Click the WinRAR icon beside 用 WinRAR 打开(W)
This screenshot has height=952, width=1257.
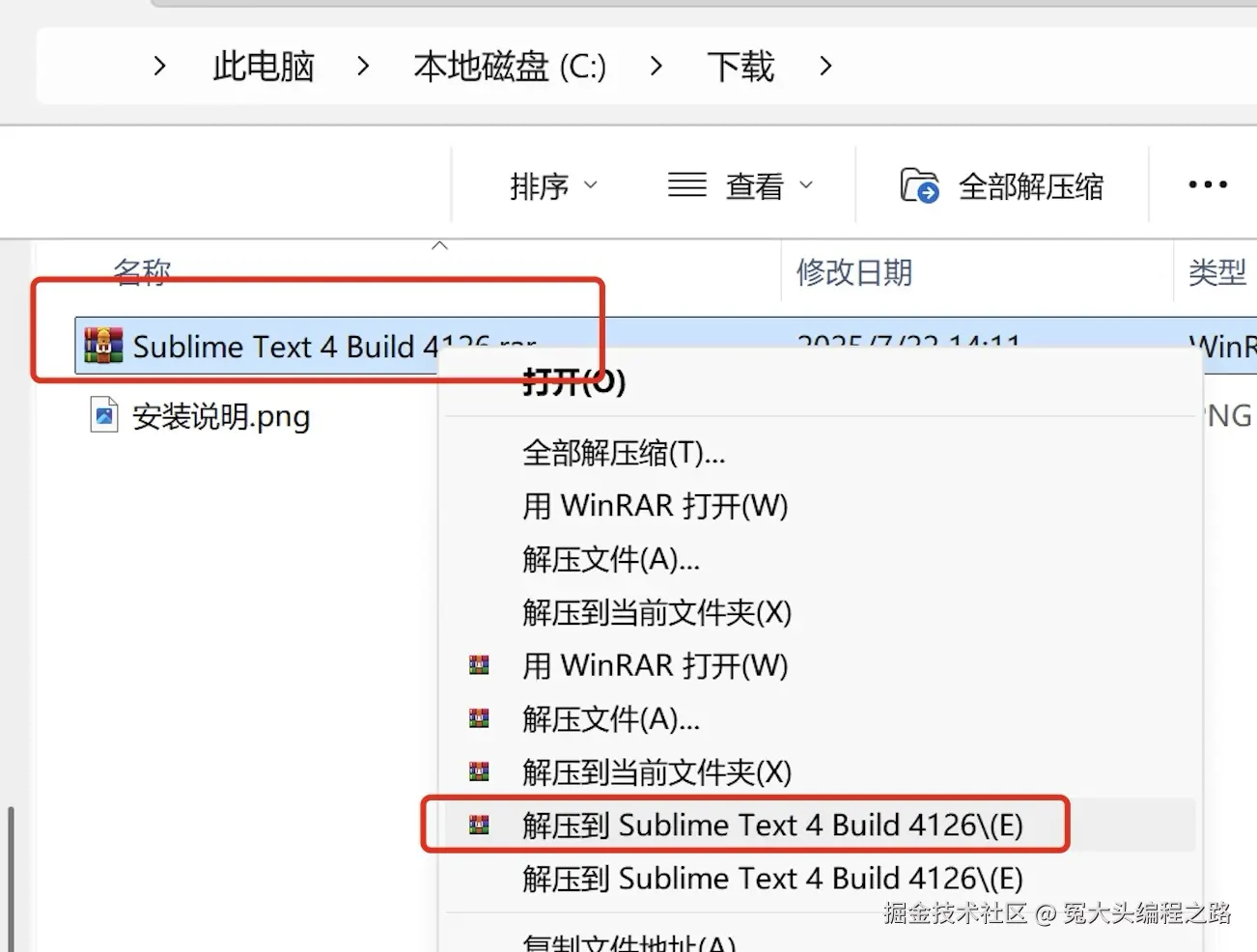click(x=478, y=665)
